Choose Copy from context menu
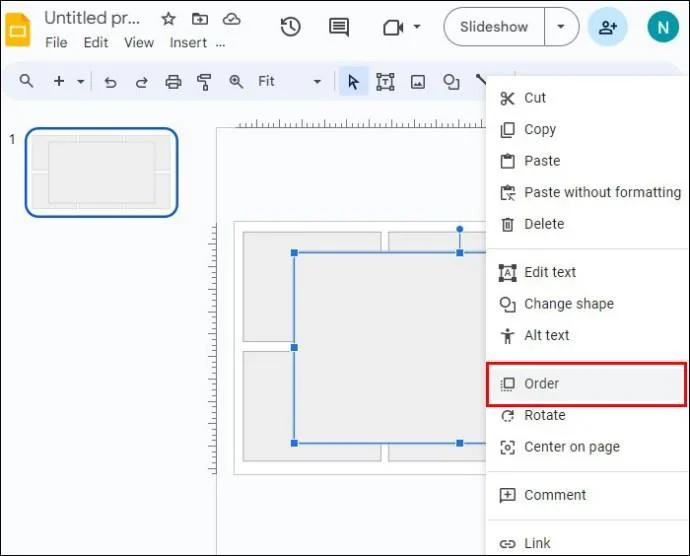The height and width of the screenshot is (556, 690). 588,129
